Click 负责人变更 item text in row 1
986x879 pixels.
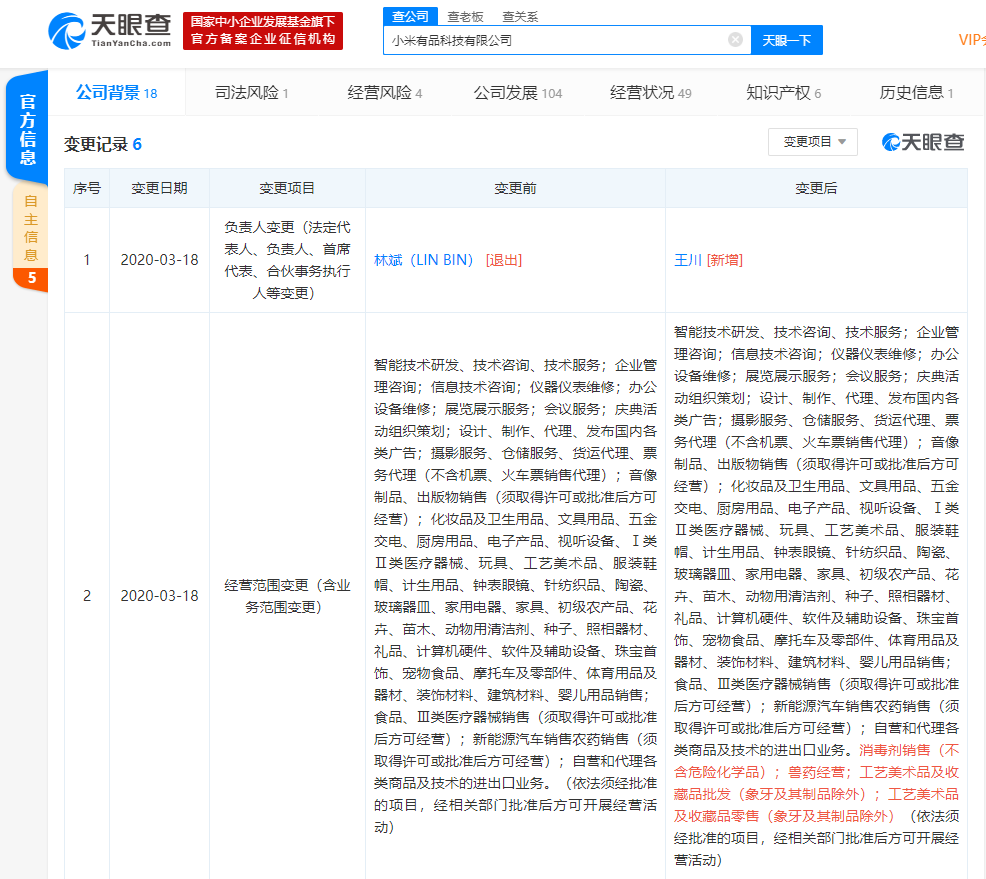287,260
